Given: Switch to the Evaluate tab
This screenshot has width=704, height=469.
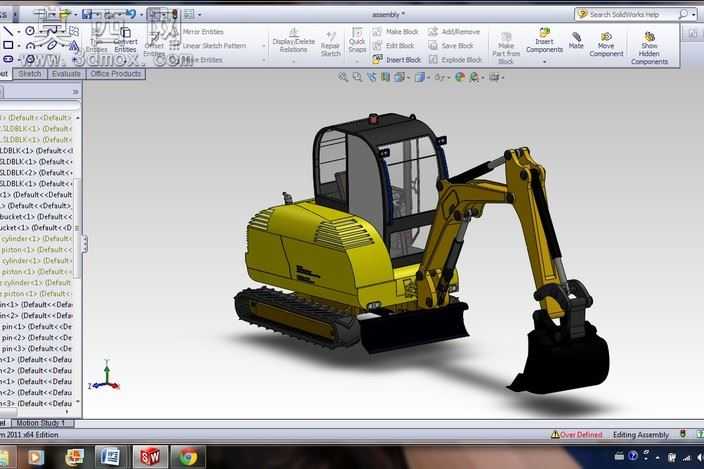Looking at the screenshot, I should 66,74.
